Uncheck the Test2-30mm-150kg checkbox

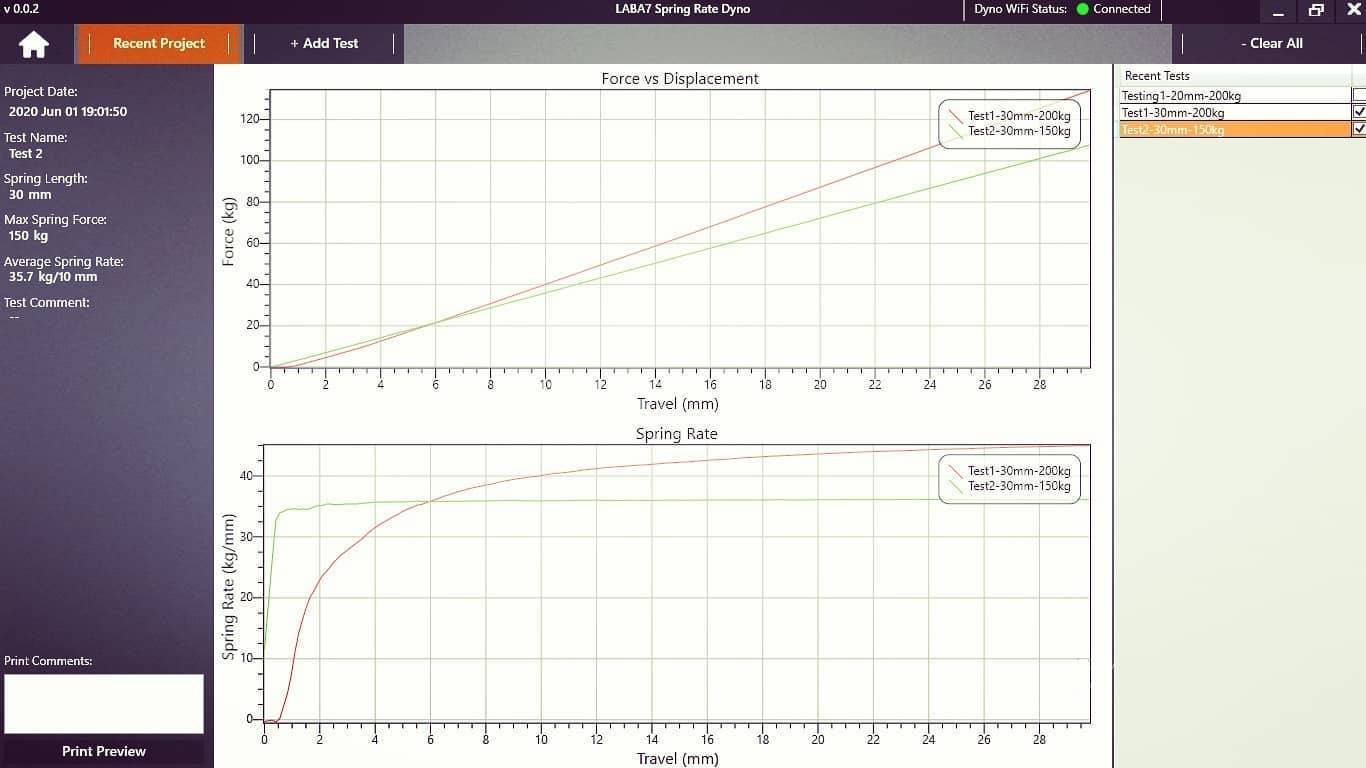coord(1358,130)
